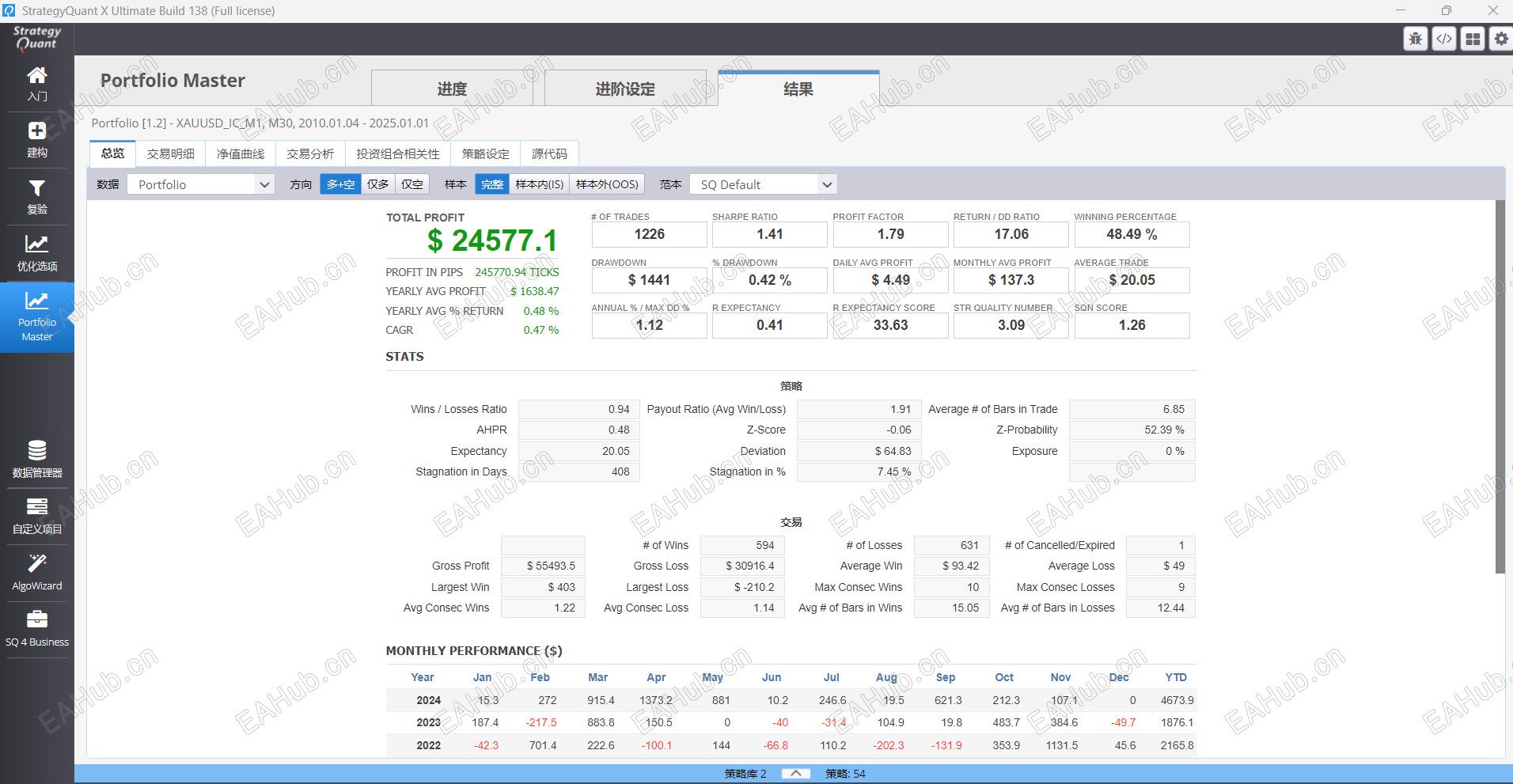This screenshot has width=1513, height=784.
Task: Open the SQ Default template dropdown
Action: tap(763, 184)
